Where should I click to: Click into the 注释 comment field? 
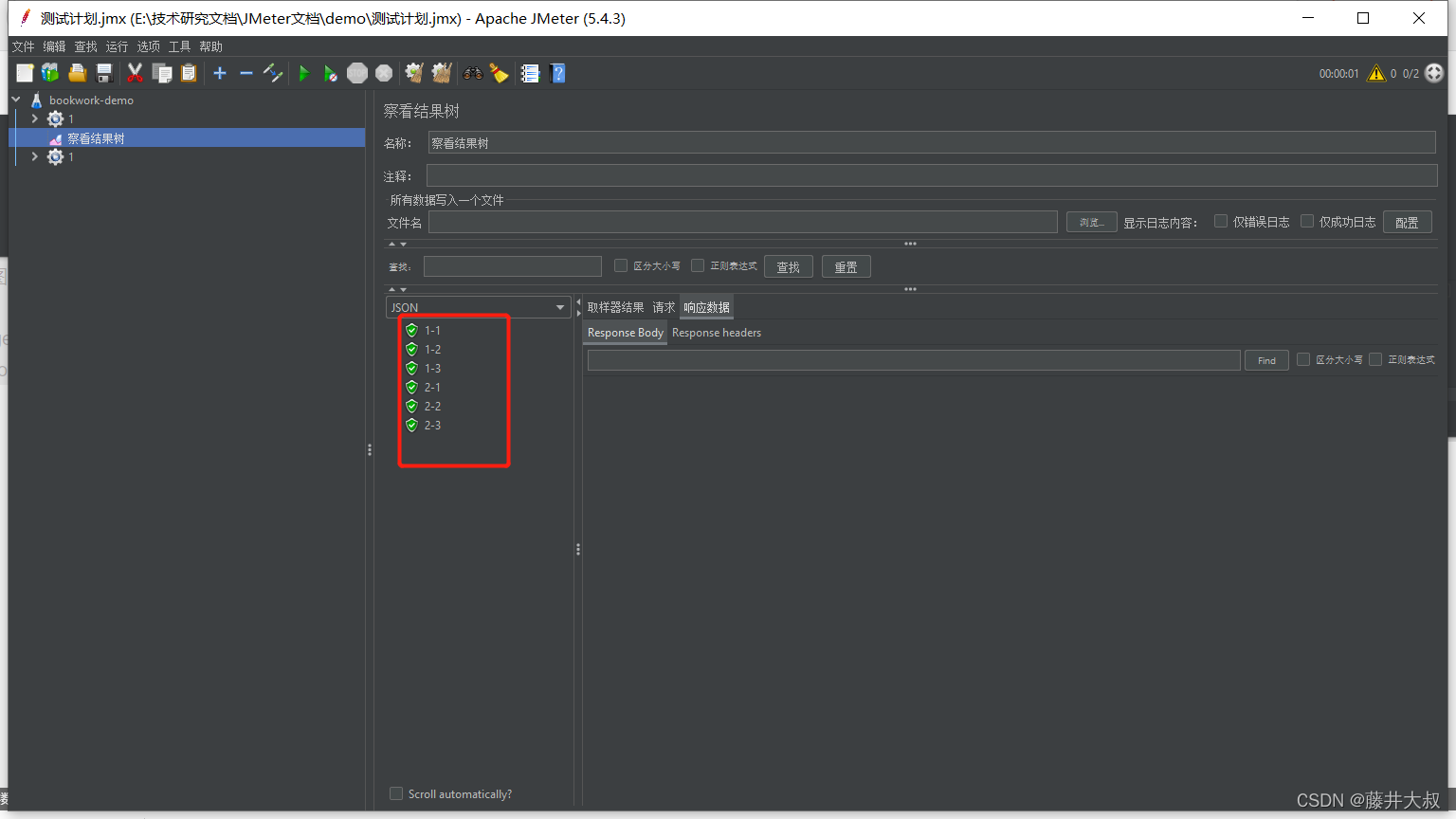tap(932, 175)
